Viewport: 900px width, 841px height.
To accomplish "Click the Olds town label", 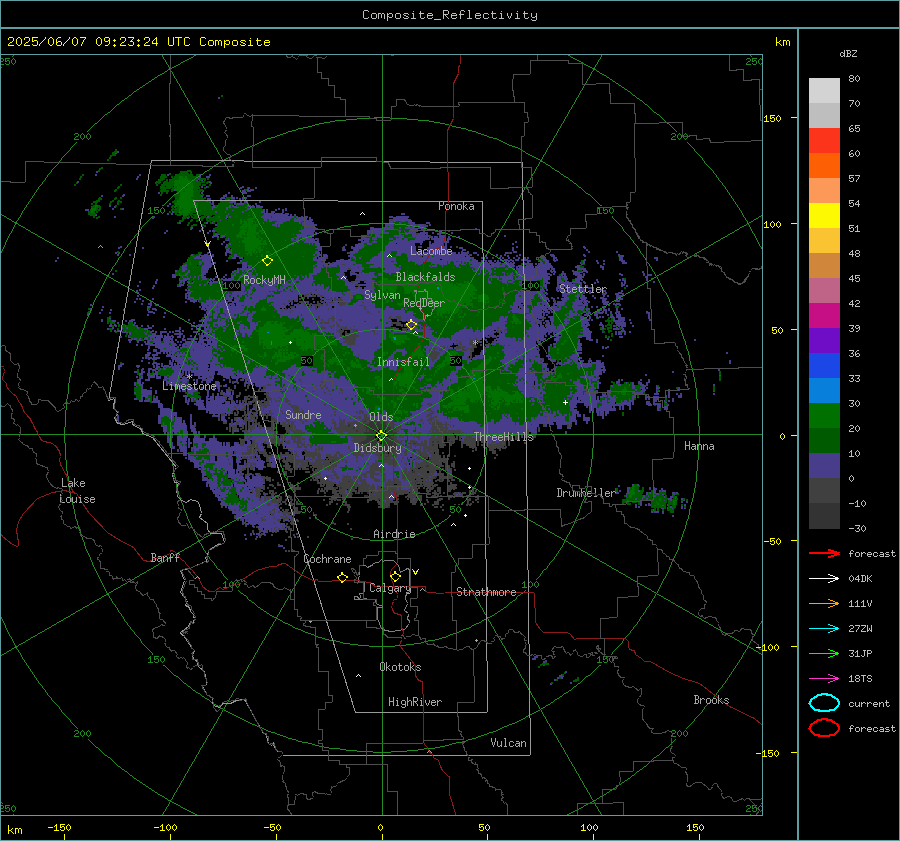I will [x=381, y=417].
